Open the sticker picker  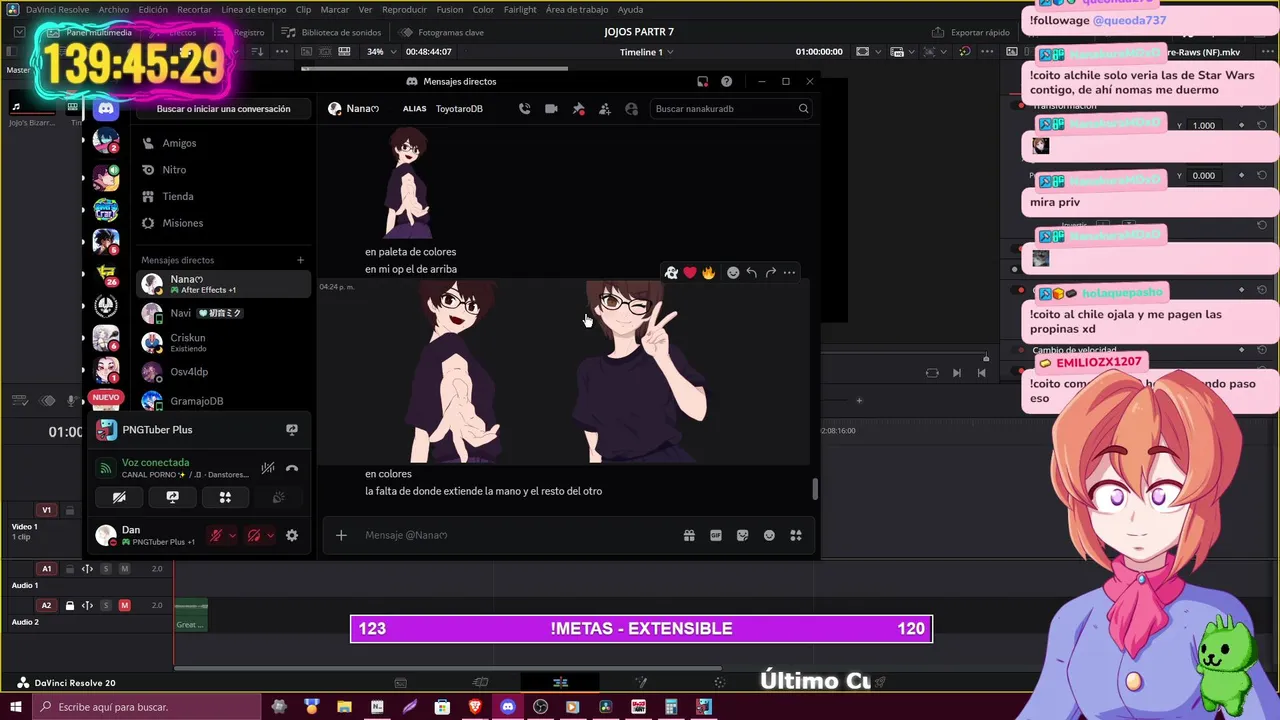point(742,535)
